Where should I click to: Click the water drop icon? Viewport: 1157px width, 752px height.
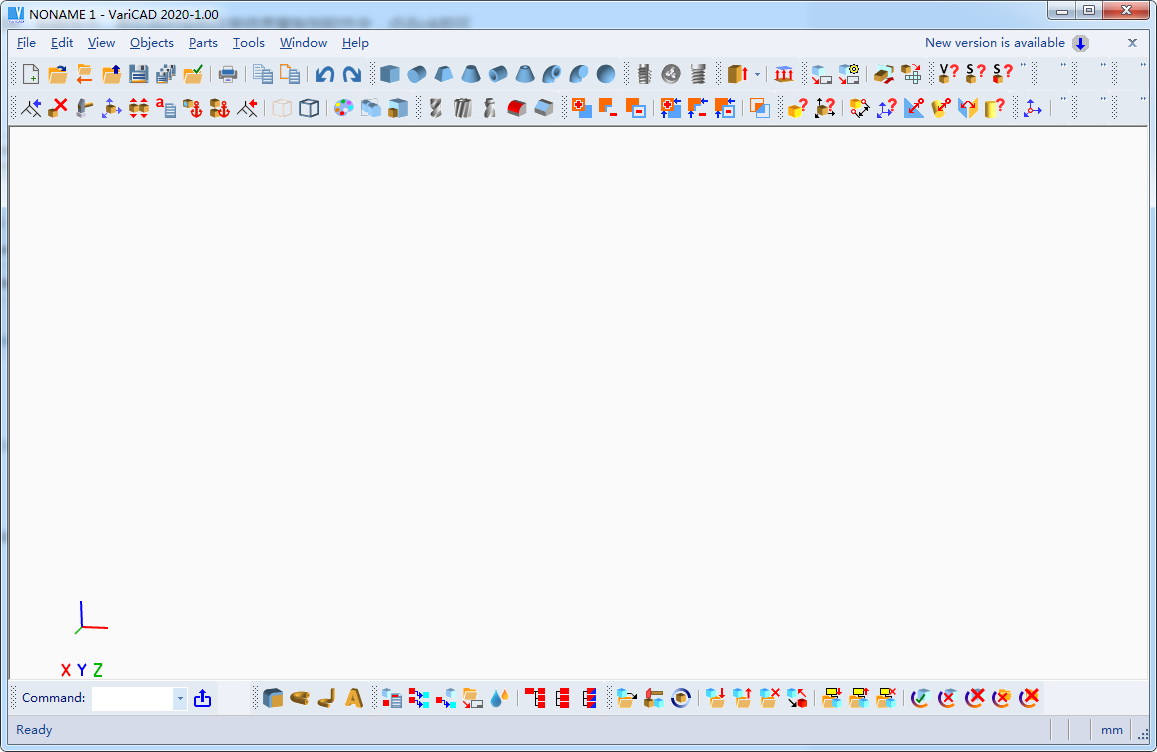pos(500,698)
